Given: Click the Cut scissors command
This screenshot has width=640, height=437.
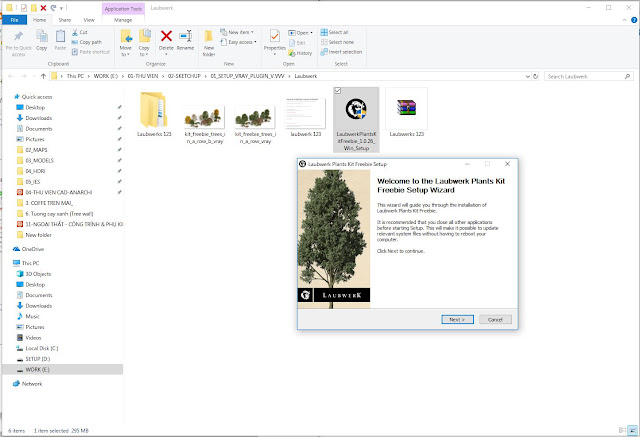Looking at the screenshot, I should tap(80, 32).
